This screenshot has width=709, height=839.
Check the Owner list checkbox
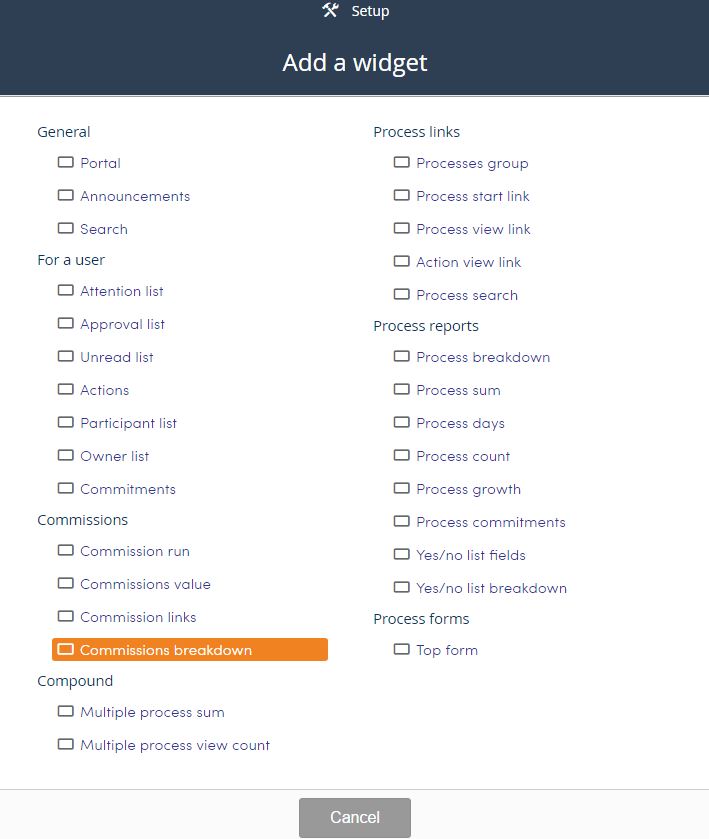click(66, 455)
